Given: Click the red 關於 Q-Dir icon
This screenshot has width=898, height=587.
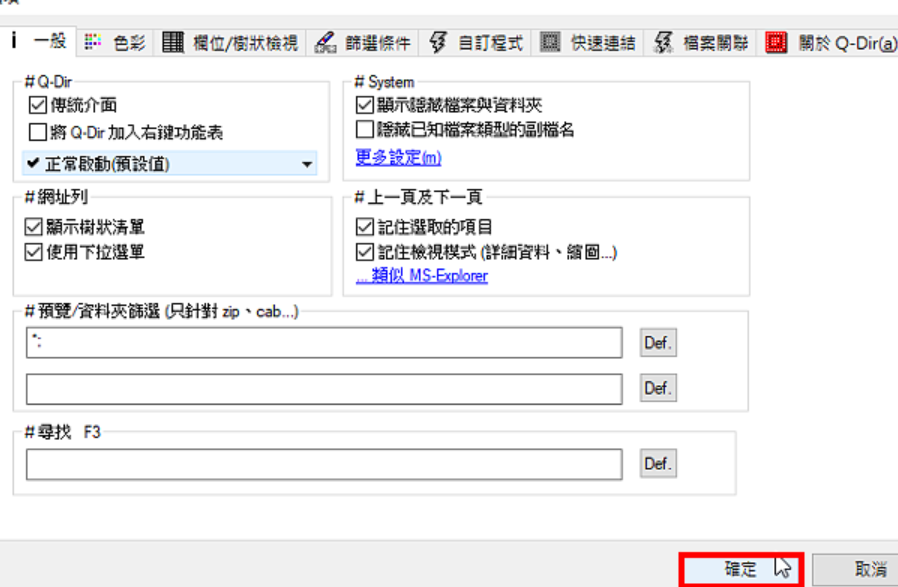Looking at the screenshot, I should click(776, 42).
